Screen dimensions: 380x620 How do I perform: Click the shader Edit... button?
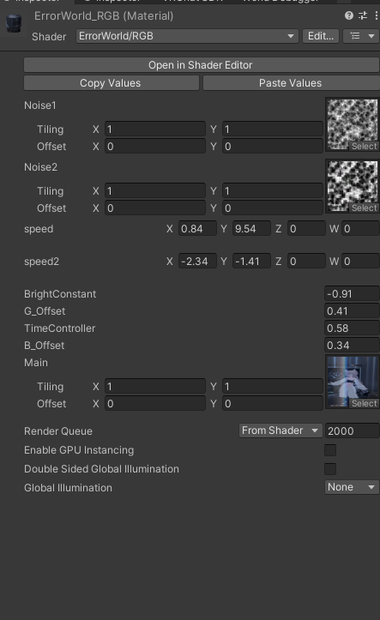(321, 36)
